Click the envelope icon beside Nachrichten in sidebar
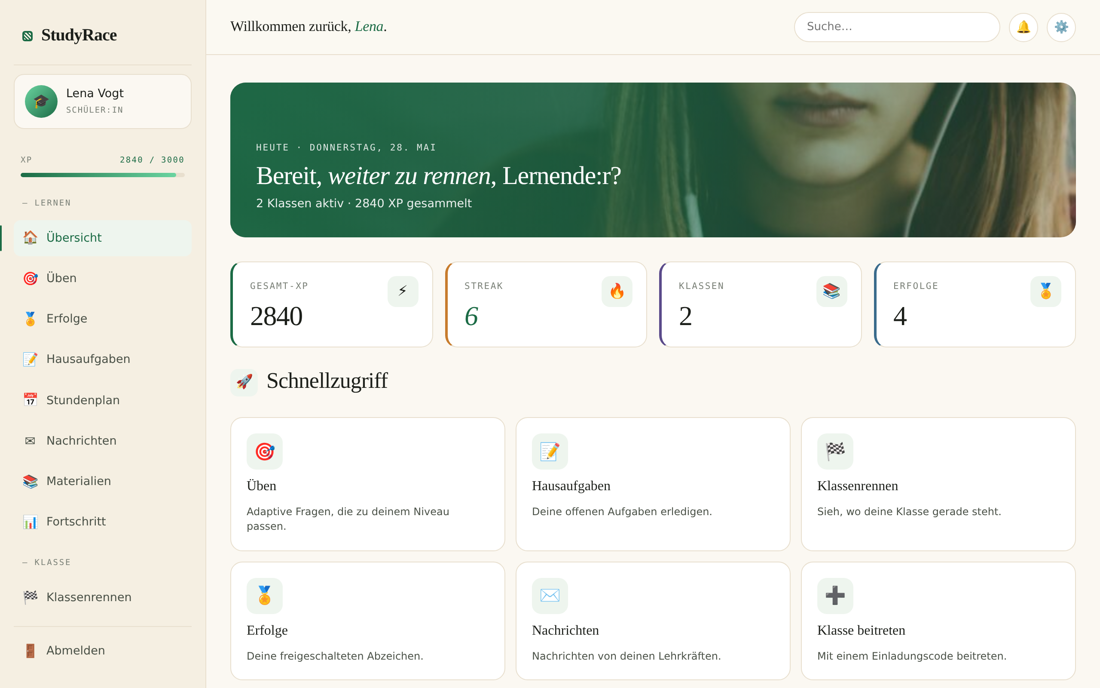Viewport: 1100px width, 688px height. (x=30, y=440)
